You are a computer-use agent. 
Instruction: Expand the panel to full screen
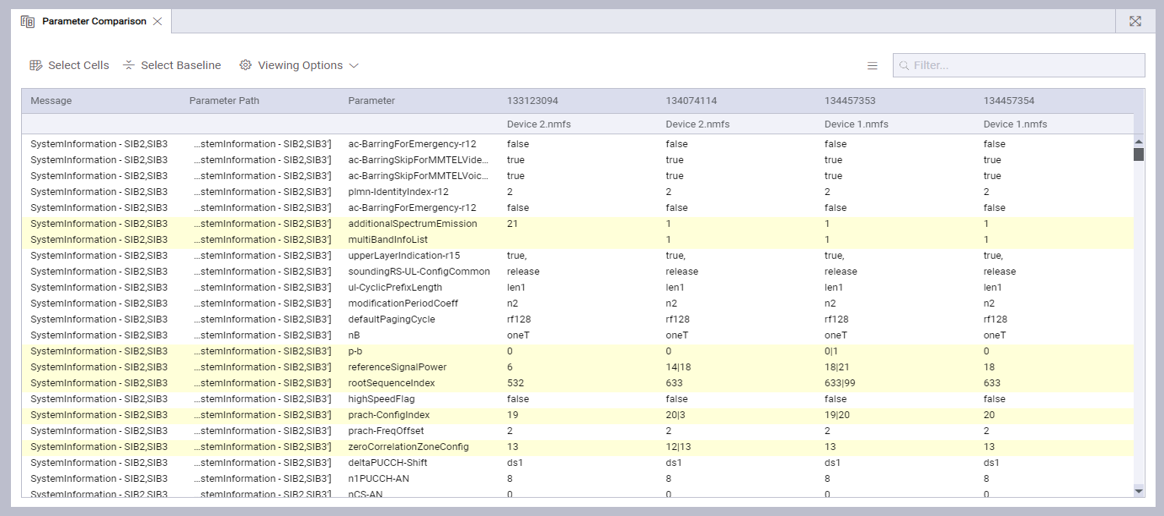point(1135,21)
